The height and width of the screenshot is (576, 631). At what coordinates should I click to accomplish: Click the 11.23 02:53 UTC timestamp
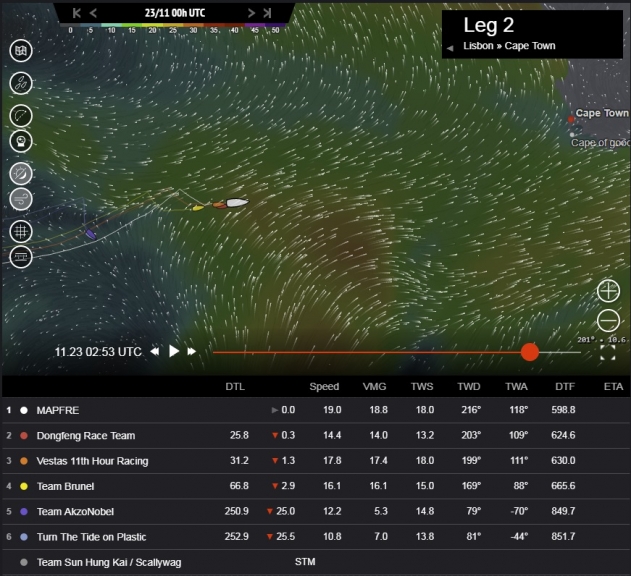98,352
